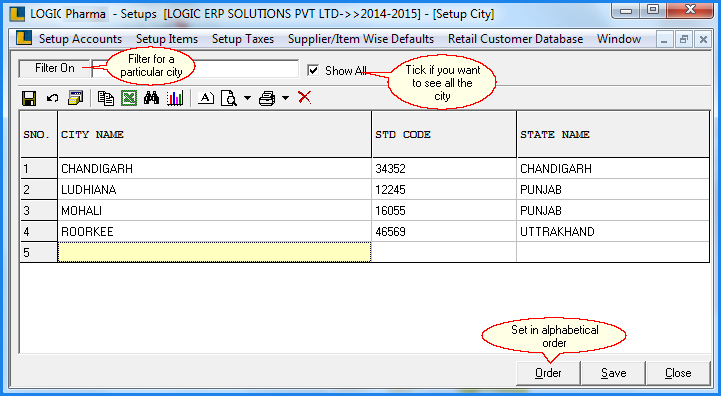Open search with the binoculars icon
Viewport: 721px width, 396px height.
151,98
